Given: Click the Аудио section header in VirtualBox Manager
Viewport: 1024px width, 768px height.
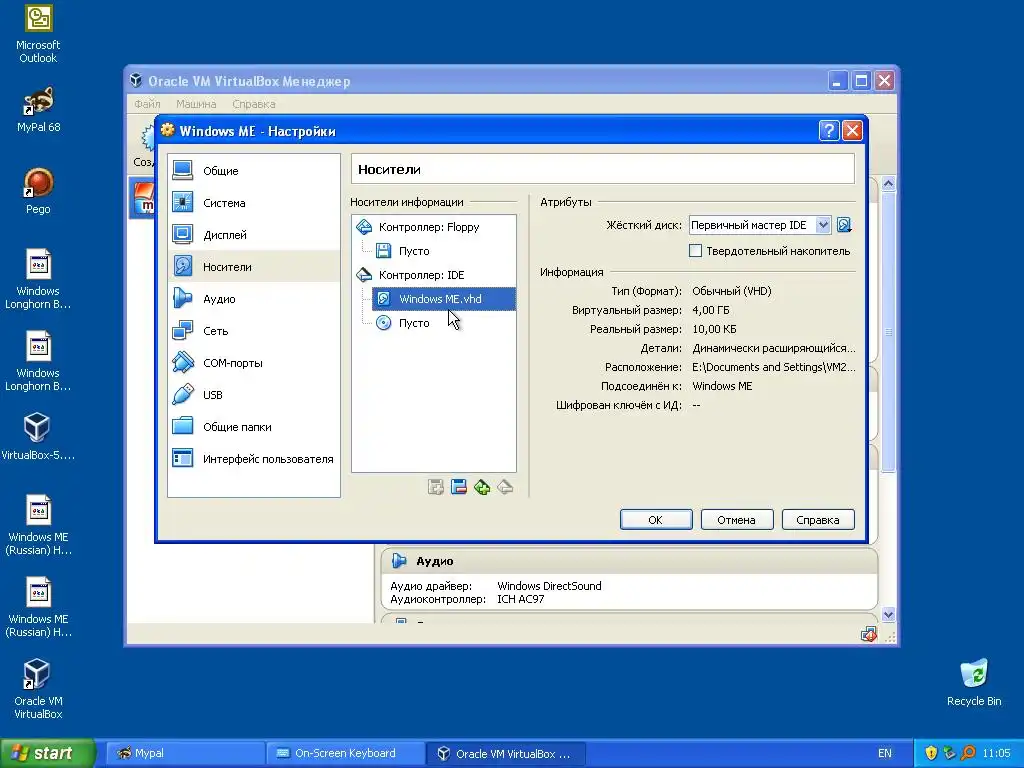Looking at the screenshot, I should pyautogui.click(x=628, y=561).
